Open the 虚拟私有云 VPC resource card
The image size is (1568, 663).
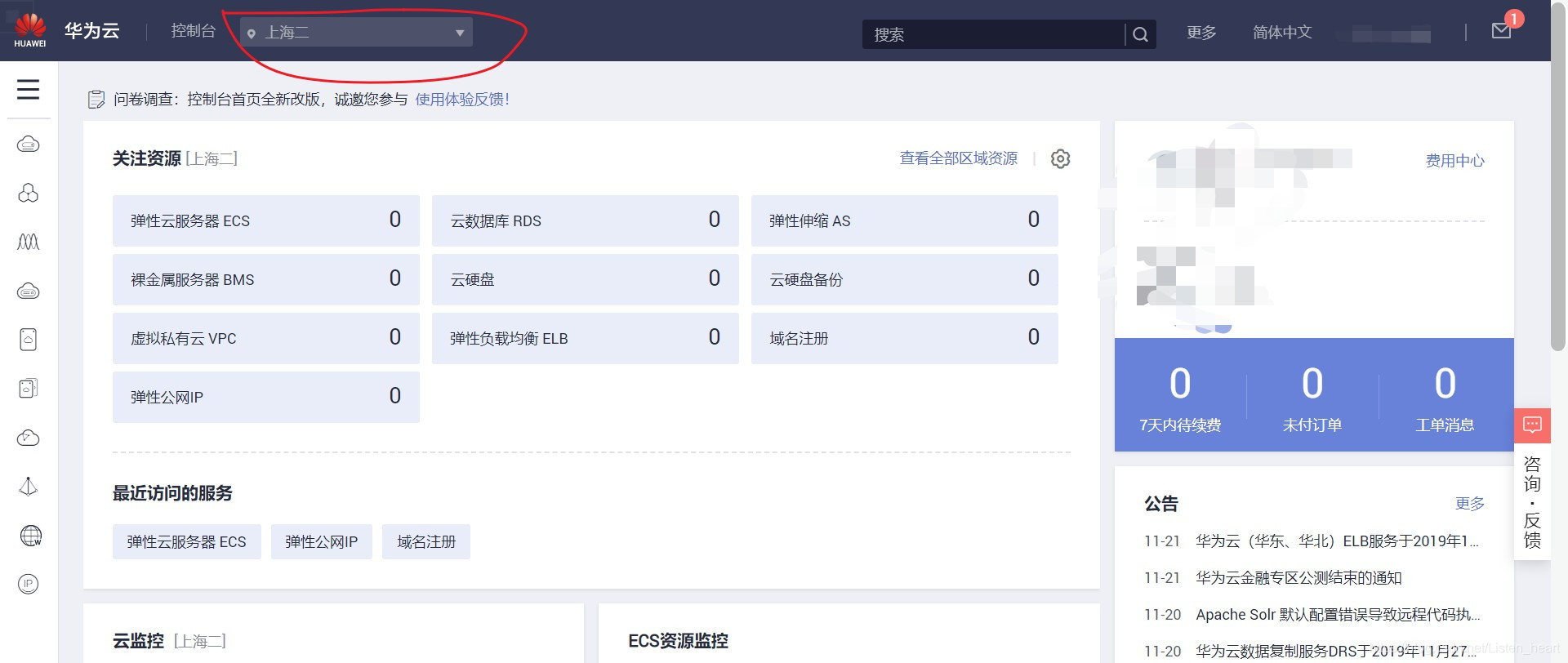(266, 338)
